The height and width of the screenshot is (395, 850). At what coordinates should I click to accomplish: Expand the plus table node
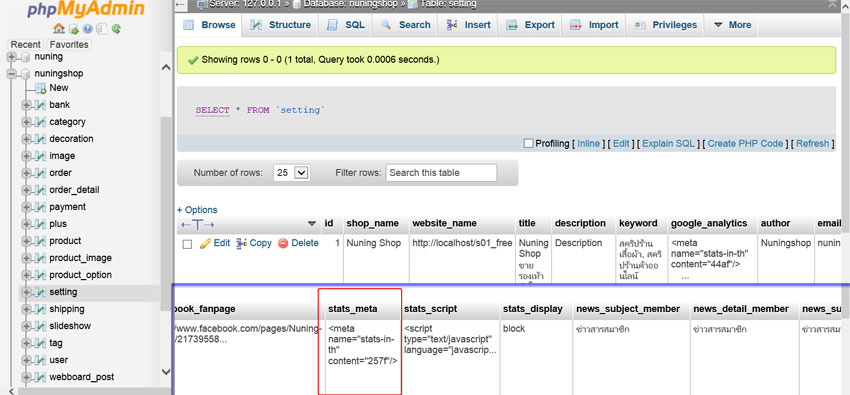pyautogui.click(x=26, y=224)
